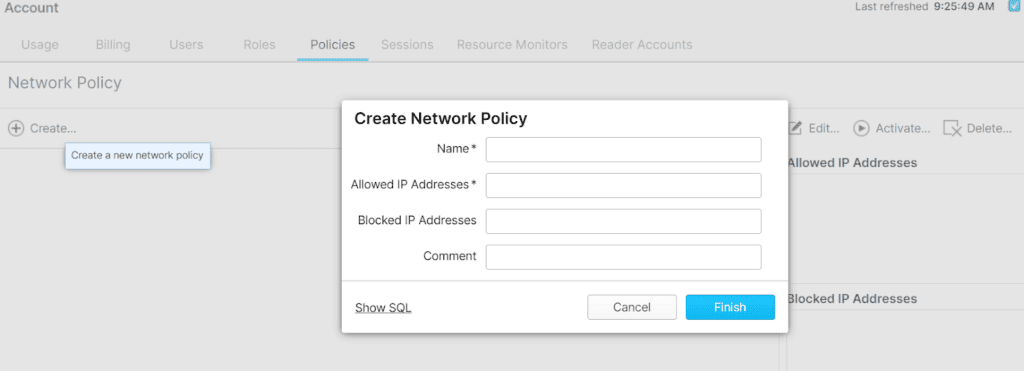Focus the Allowed IP Addresses input field

624,185
